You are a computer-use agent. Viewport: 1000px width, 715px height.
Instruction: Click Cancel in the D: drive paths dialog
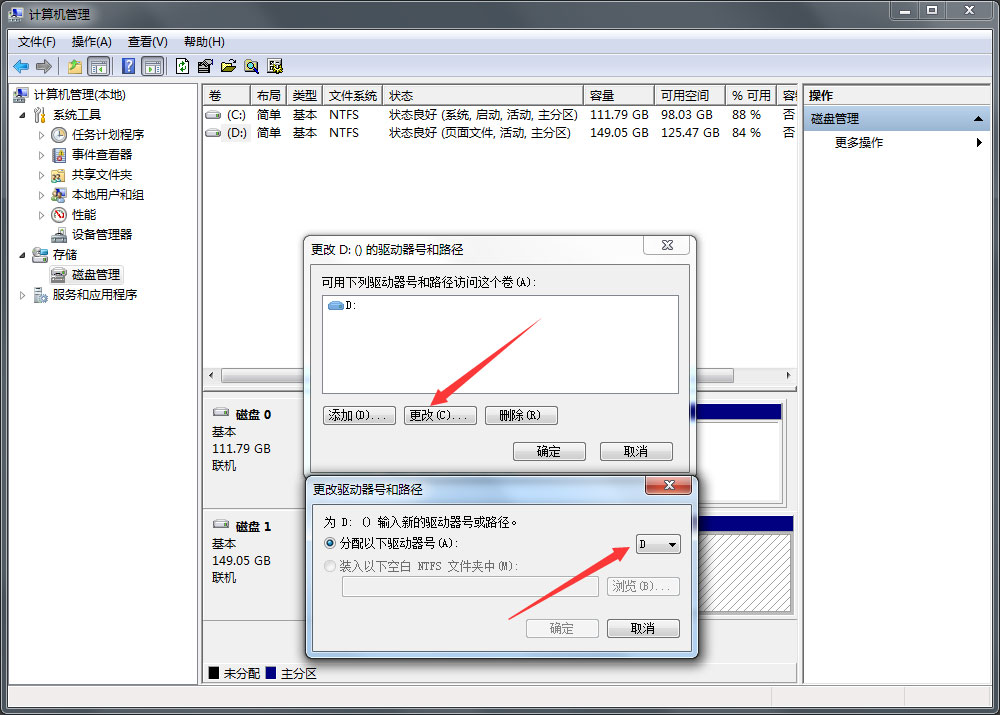click(x=636, y=452)
